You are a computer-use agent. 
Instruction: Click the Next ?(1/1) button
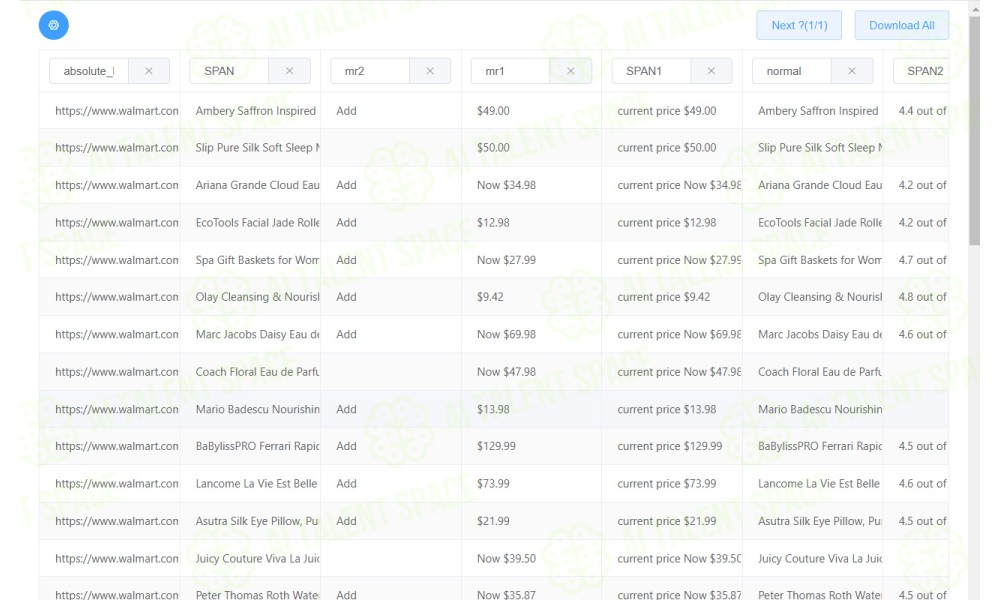pos(799,26)
